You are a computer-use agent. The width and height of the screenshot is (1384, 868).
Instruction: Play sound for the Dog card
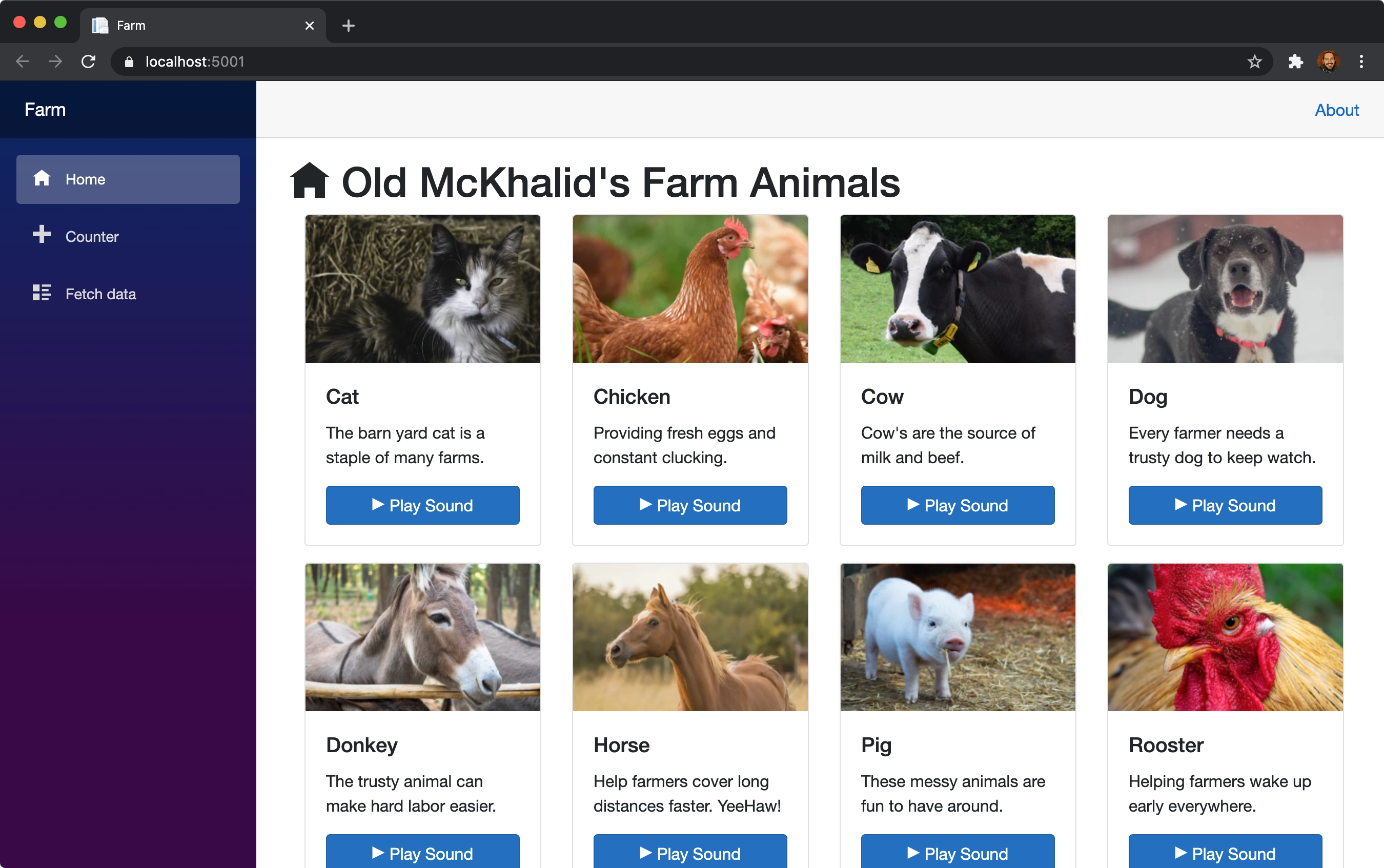[1224, 504]
